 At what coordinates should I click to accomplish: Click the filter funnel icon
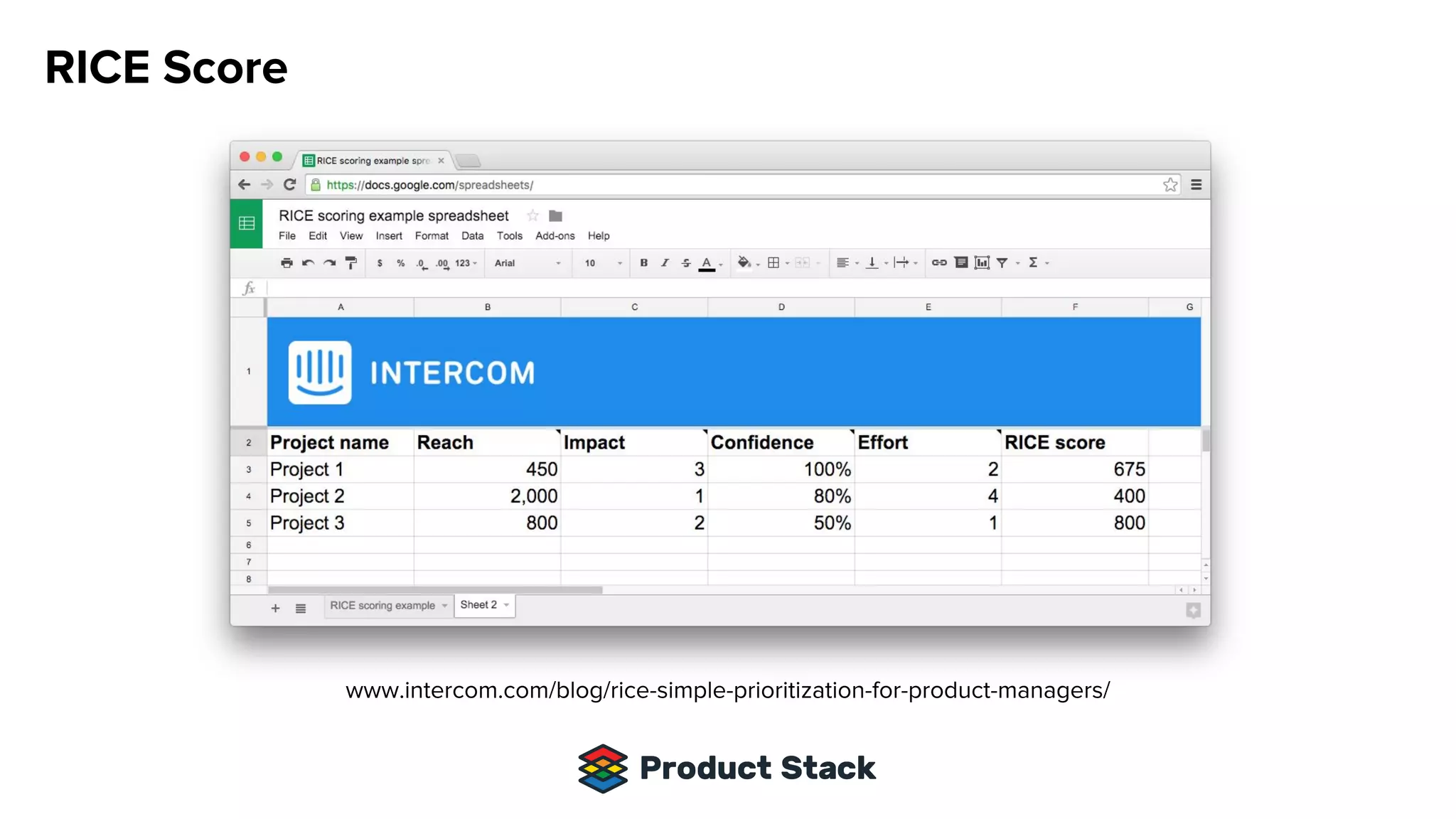1002,263
